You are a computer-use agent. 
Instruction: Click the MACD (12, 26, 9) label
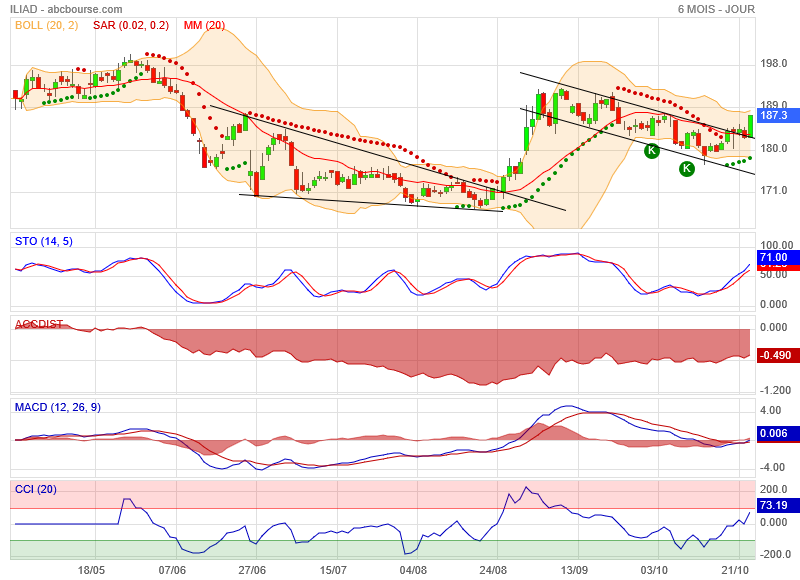tap(58, 407)
